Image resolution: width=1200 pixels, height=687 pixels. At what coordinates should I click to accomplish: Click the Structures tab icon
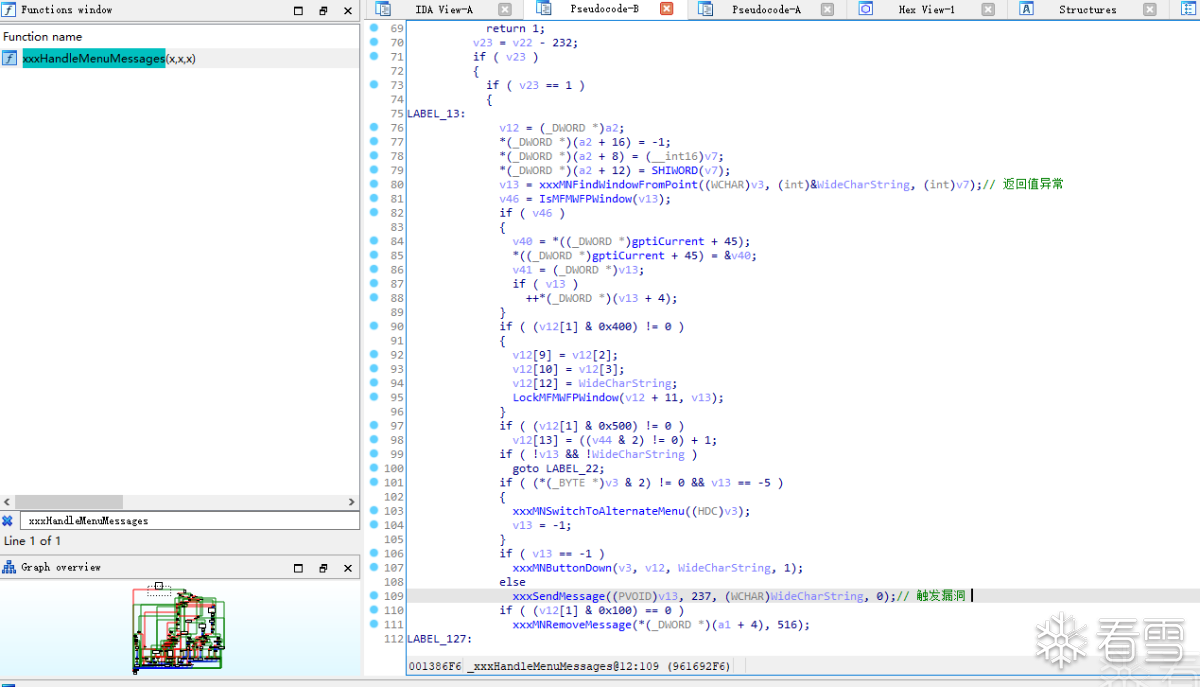click(1027, 9)
